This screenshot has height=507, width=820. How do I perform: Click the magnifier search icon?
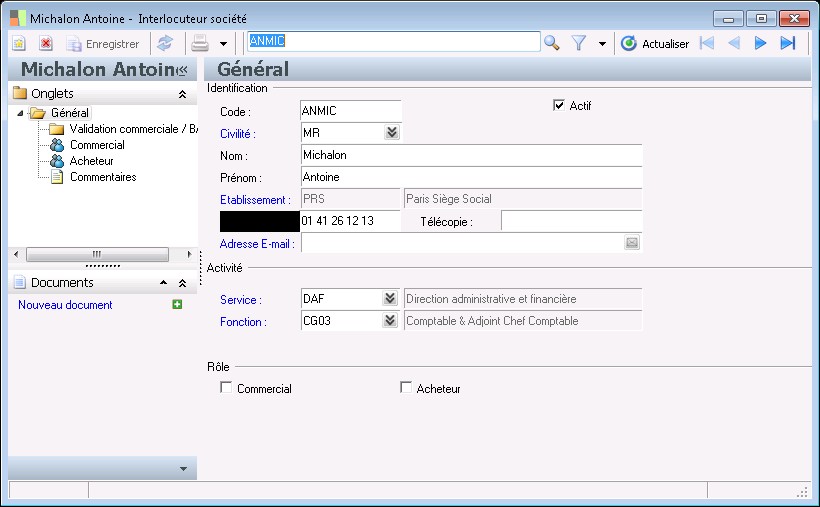coord(551,43)
